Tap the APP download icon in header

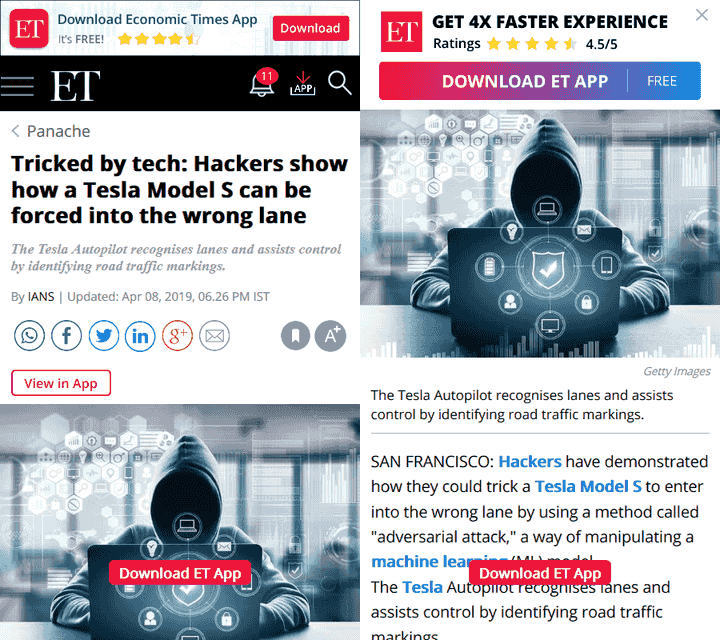[303, 84]
